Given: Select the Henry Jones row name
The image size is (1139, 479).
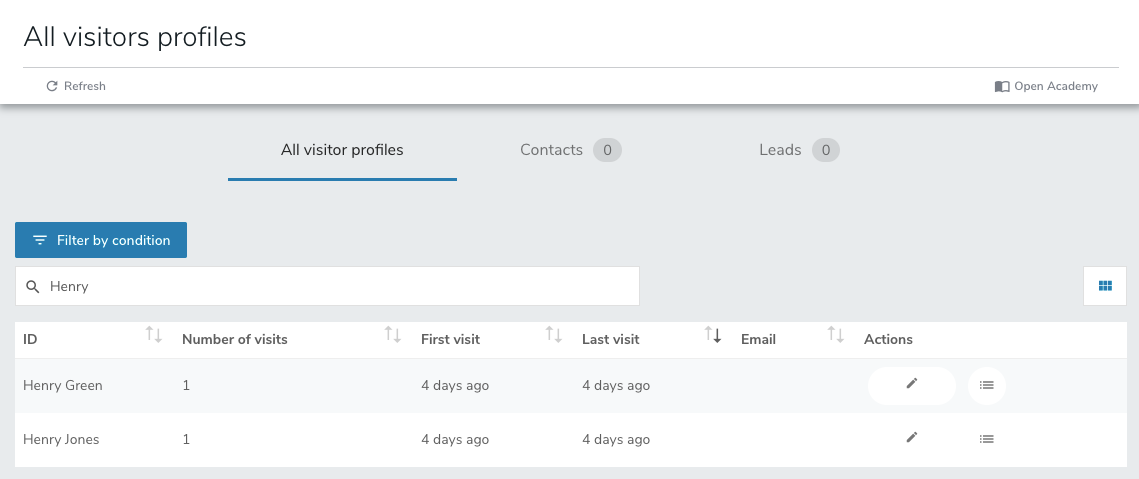Looking at the screenshot, I should click(61, 439).
